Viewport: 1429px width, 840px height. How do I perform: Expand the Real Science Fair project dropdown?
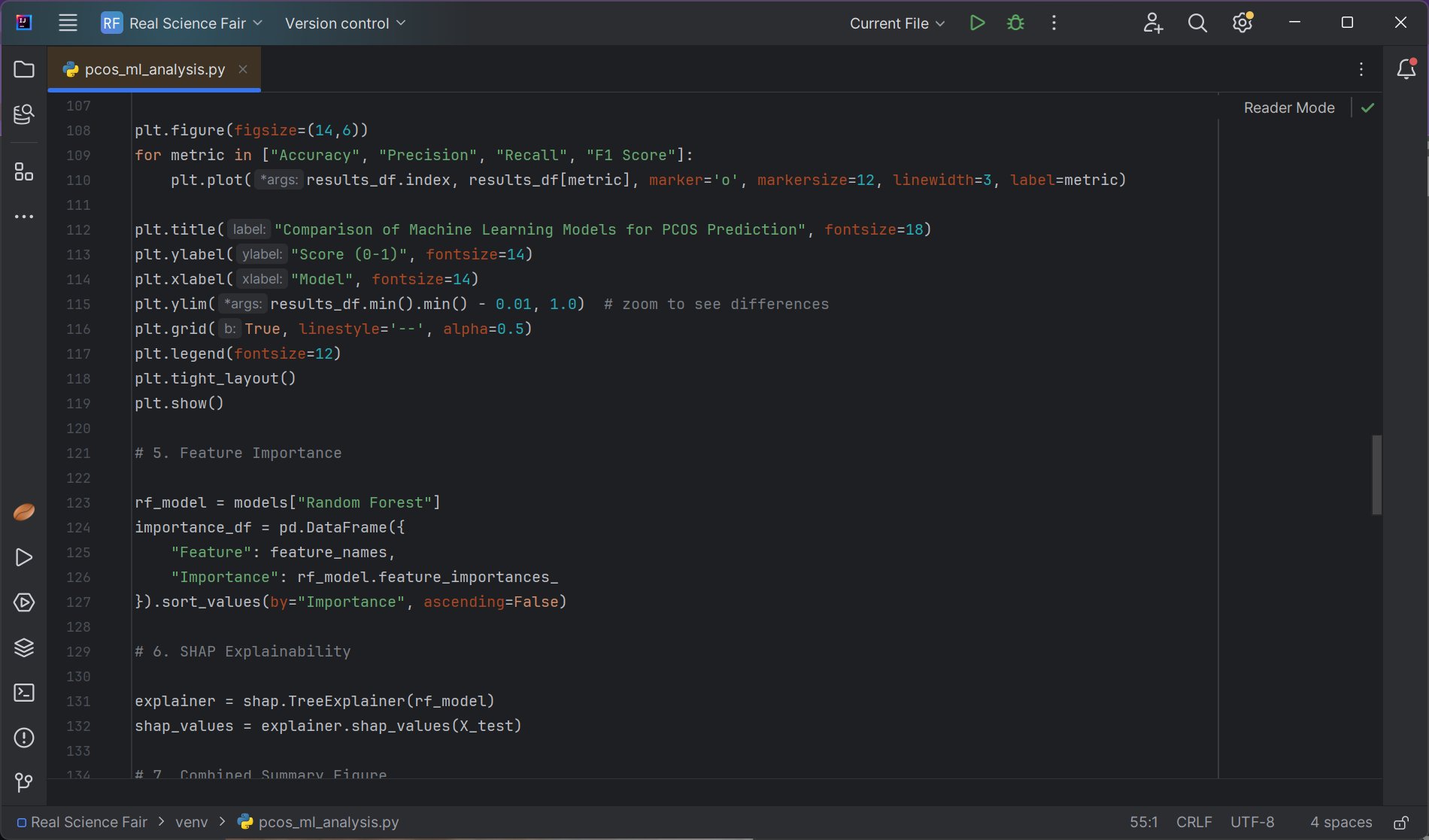[182, 23]
